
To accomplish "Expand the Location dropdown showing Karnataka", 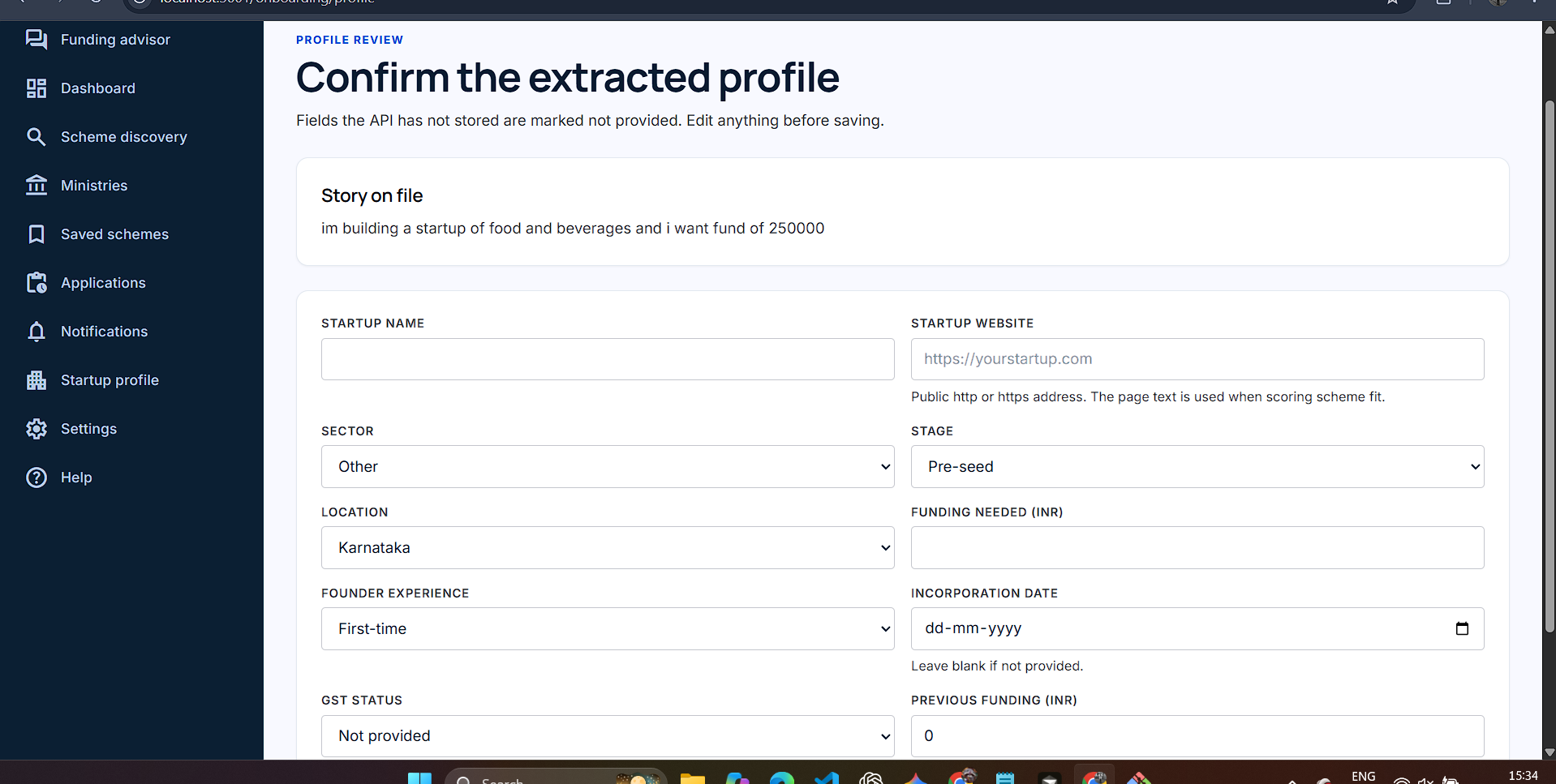I will tap(608, 548).
